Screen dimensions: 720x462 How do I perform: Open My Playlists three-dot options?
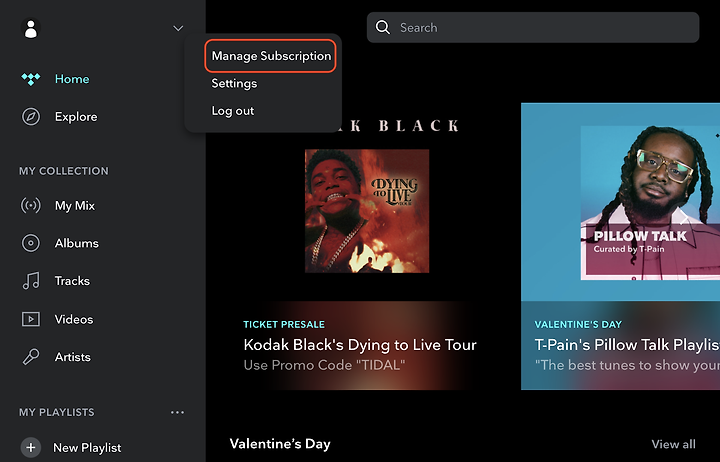[x=177, y=412]
